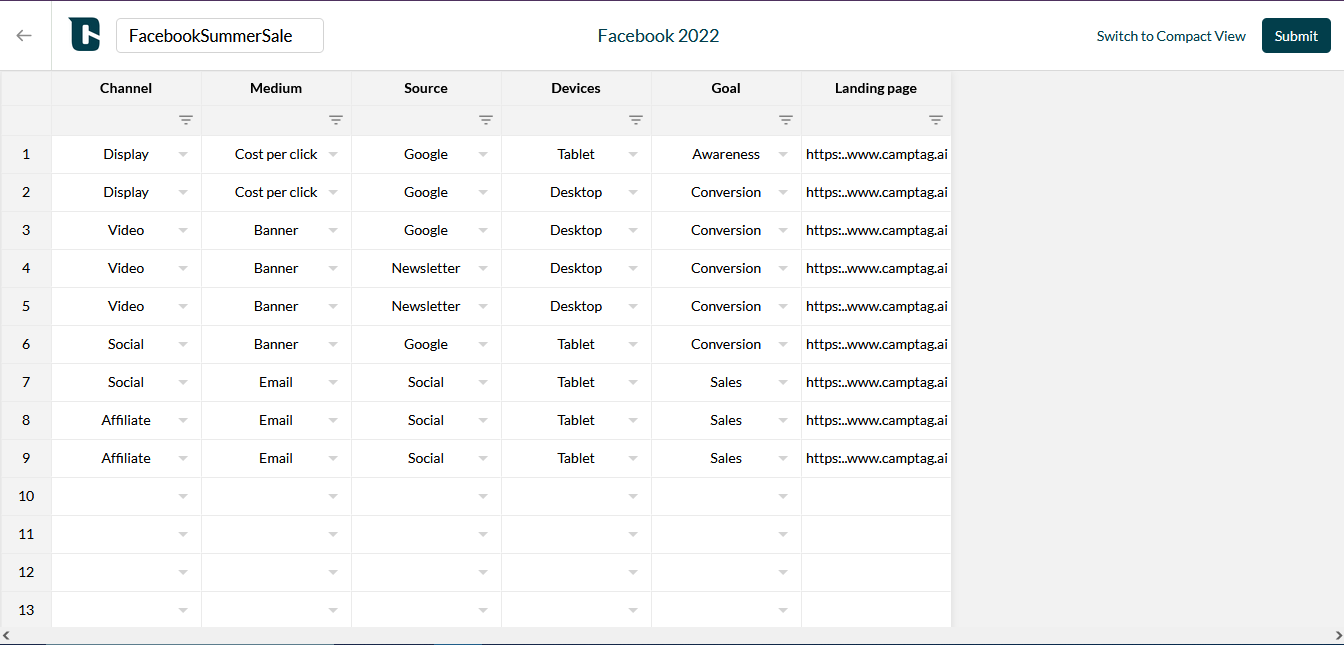Click the Landing page cell in row 2
The width and height of the screenshot is (1344, 645).
point(876,192)
